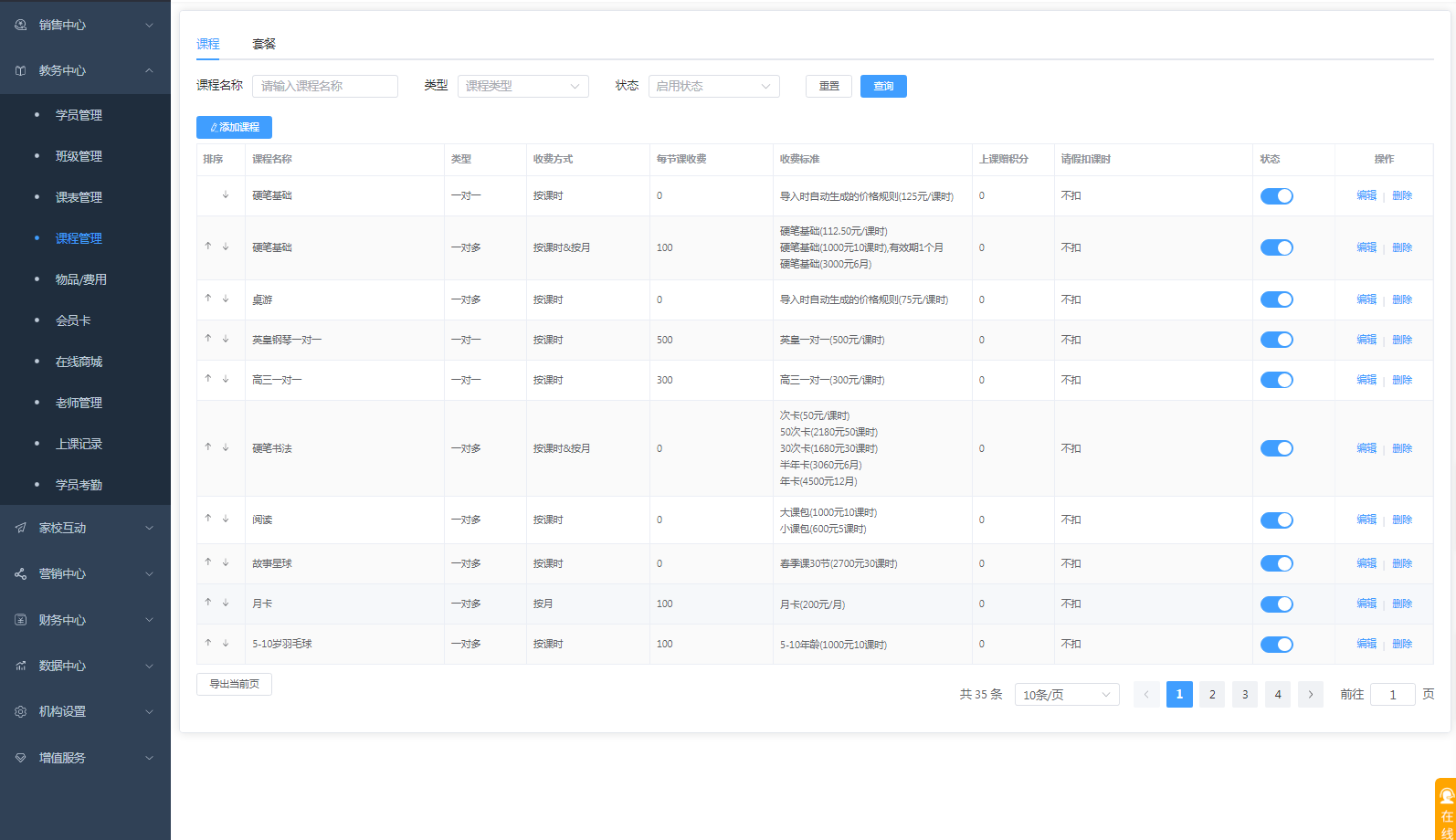Image resolution: width=1456 pixels, height=840 pixels.
Task: Click the 重置 reset button
Action: click(828, 86)
